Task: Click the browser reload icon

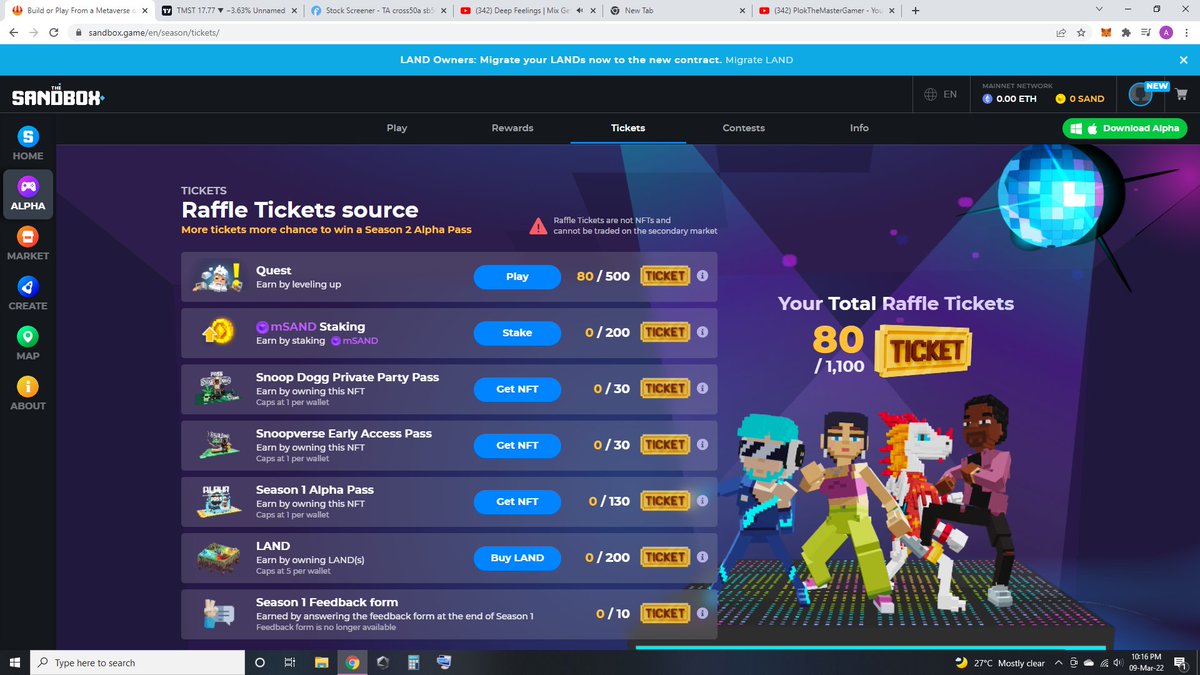Action: pos(54,32)
